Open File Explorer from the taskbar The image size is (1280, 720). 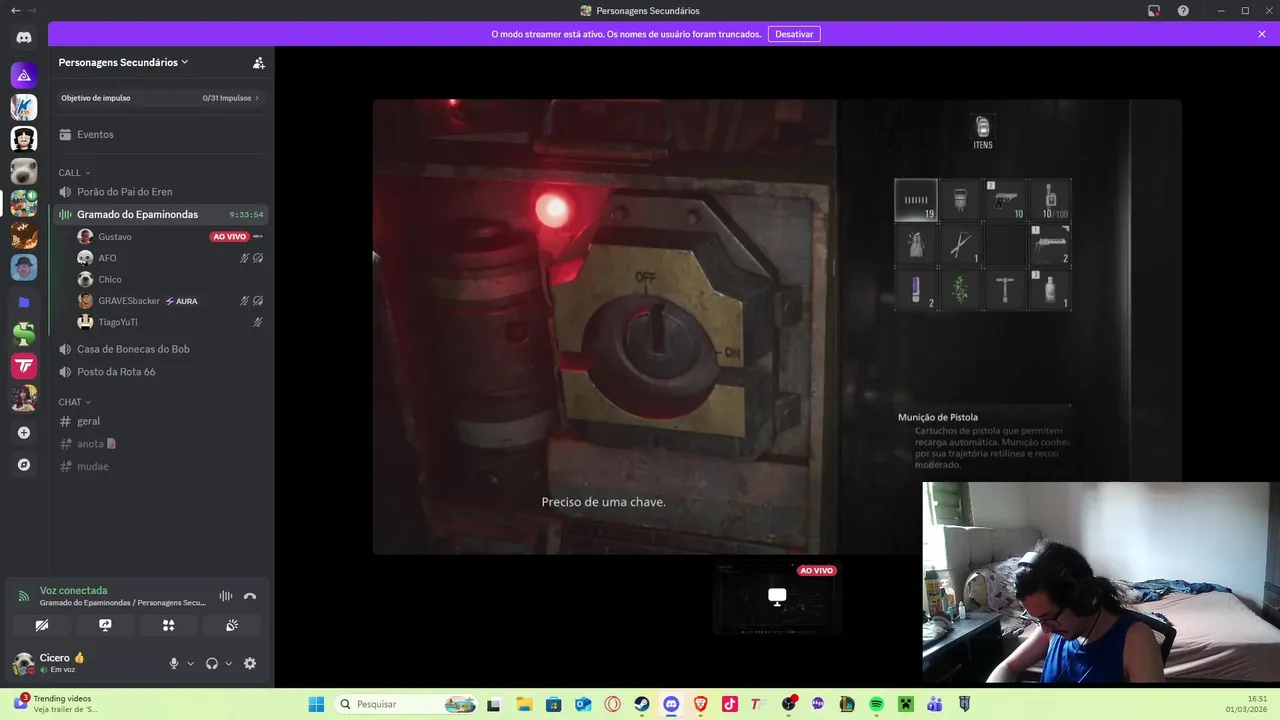pos(524,704)
